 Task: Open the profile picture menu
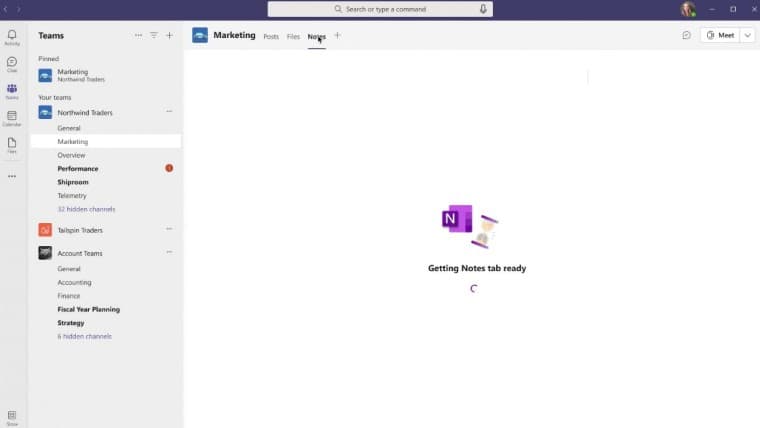point(688,9)
